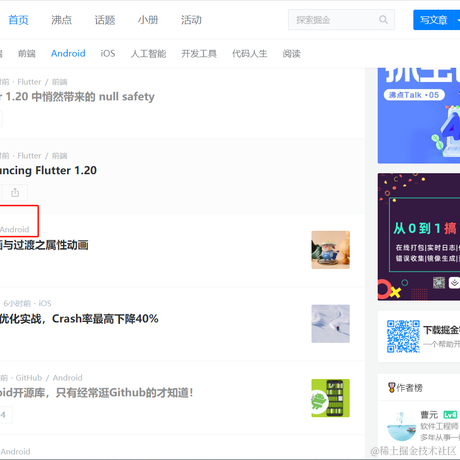Select the 阅读 category tab
Viewport: 460px width, 460px height.
(x=292, y=53)
